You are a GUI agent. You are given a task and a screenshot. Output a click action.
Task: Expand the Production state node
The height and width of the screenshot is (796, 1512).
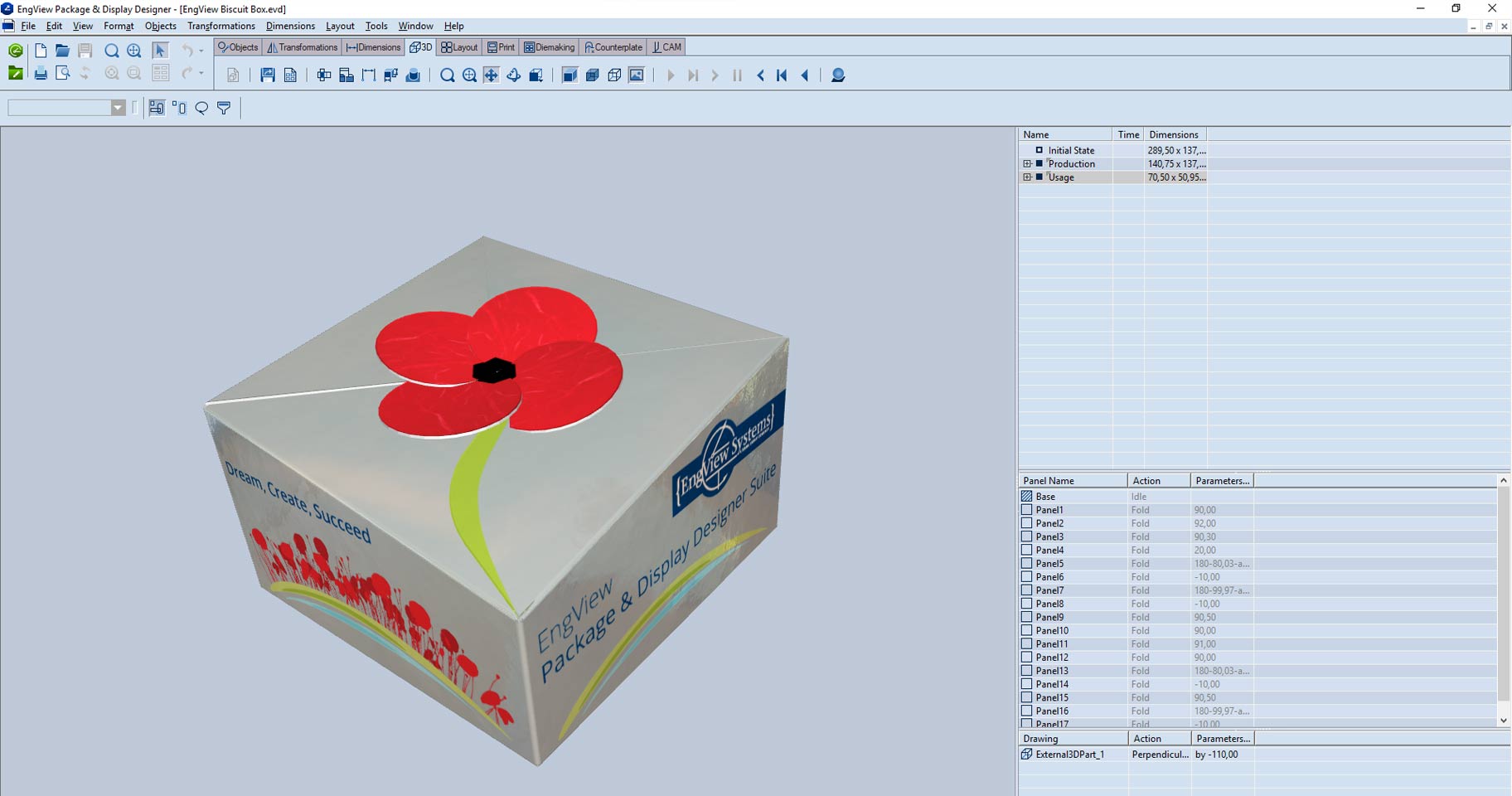point(1027,163)
